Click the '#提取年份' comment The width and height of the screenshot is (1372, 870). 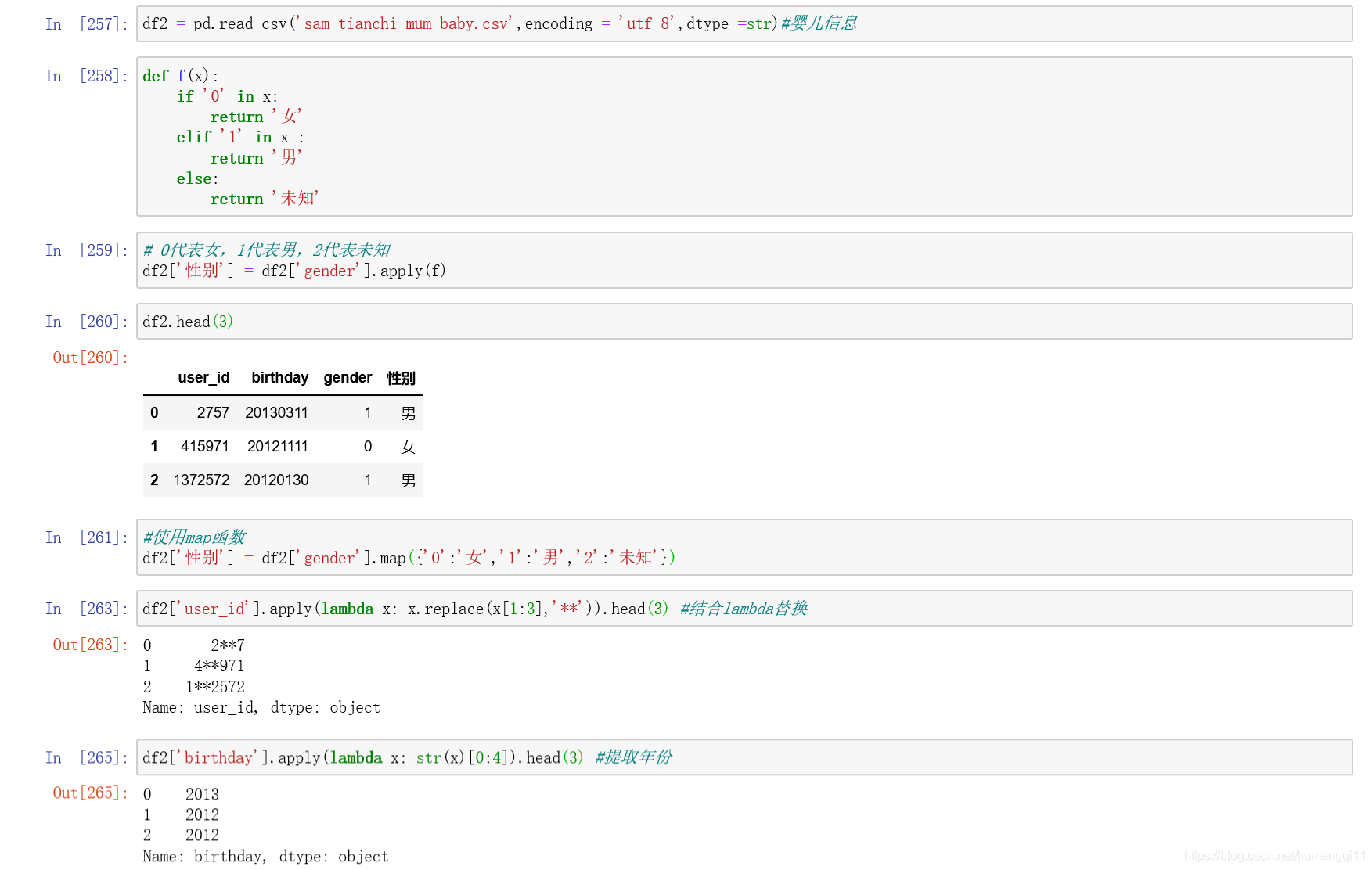[633, 757]
